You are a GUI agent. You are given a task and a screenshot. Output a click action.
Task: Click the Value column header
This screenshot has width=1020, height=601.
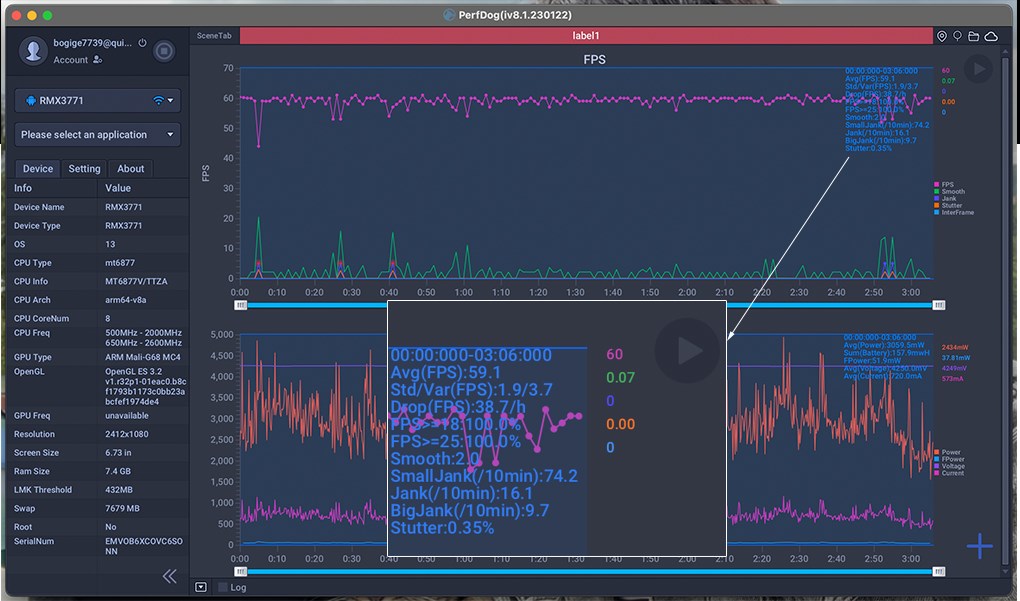click(118, 188)
